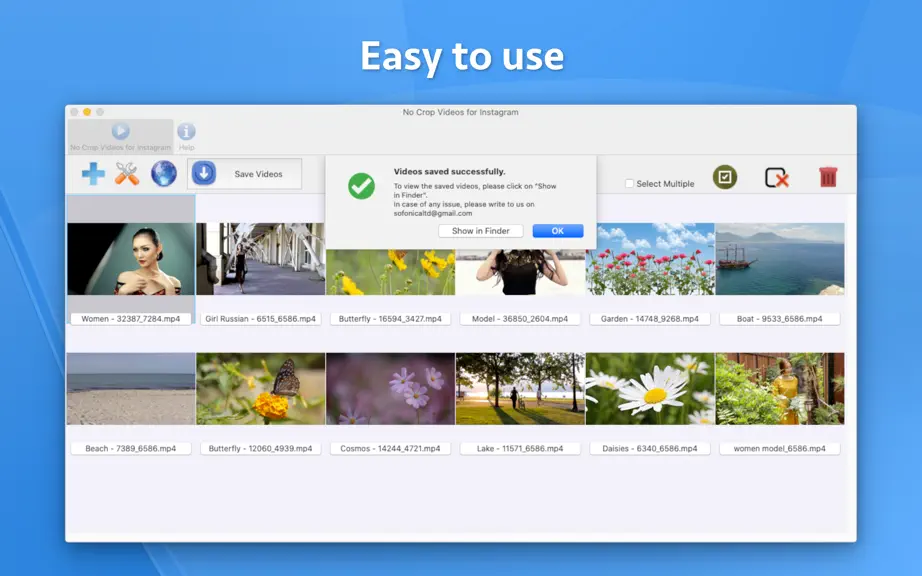Click the green select all checkmark icon
This screenshot has width=922, height=576.
coord(725,177)
